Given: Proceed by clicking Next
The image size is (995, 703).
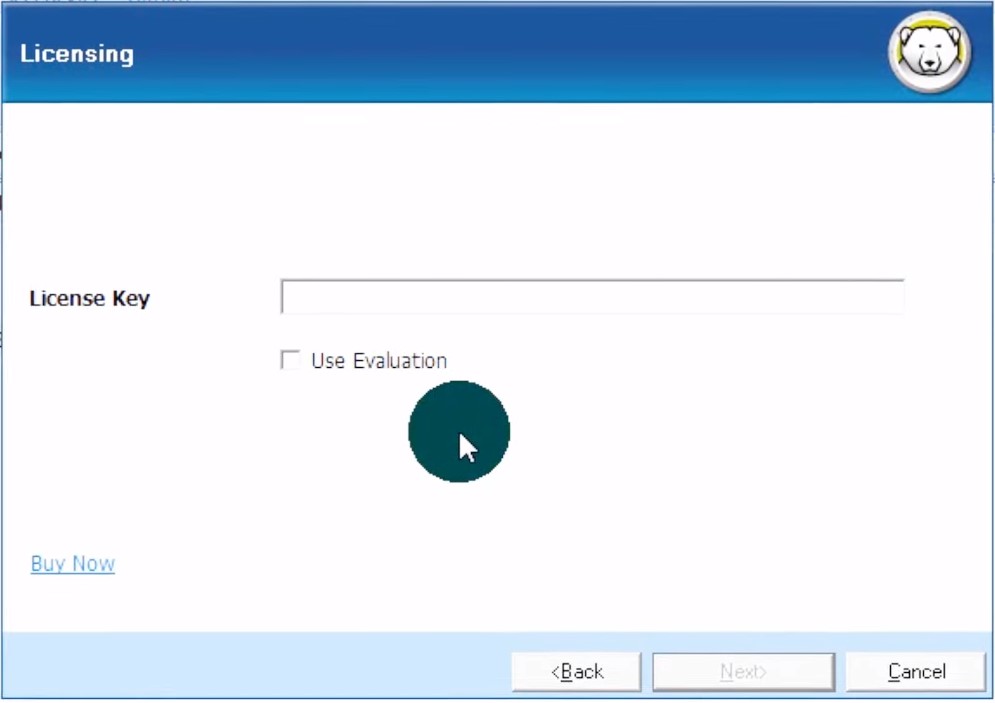Looking at the screenshot, I should point(743,672).
